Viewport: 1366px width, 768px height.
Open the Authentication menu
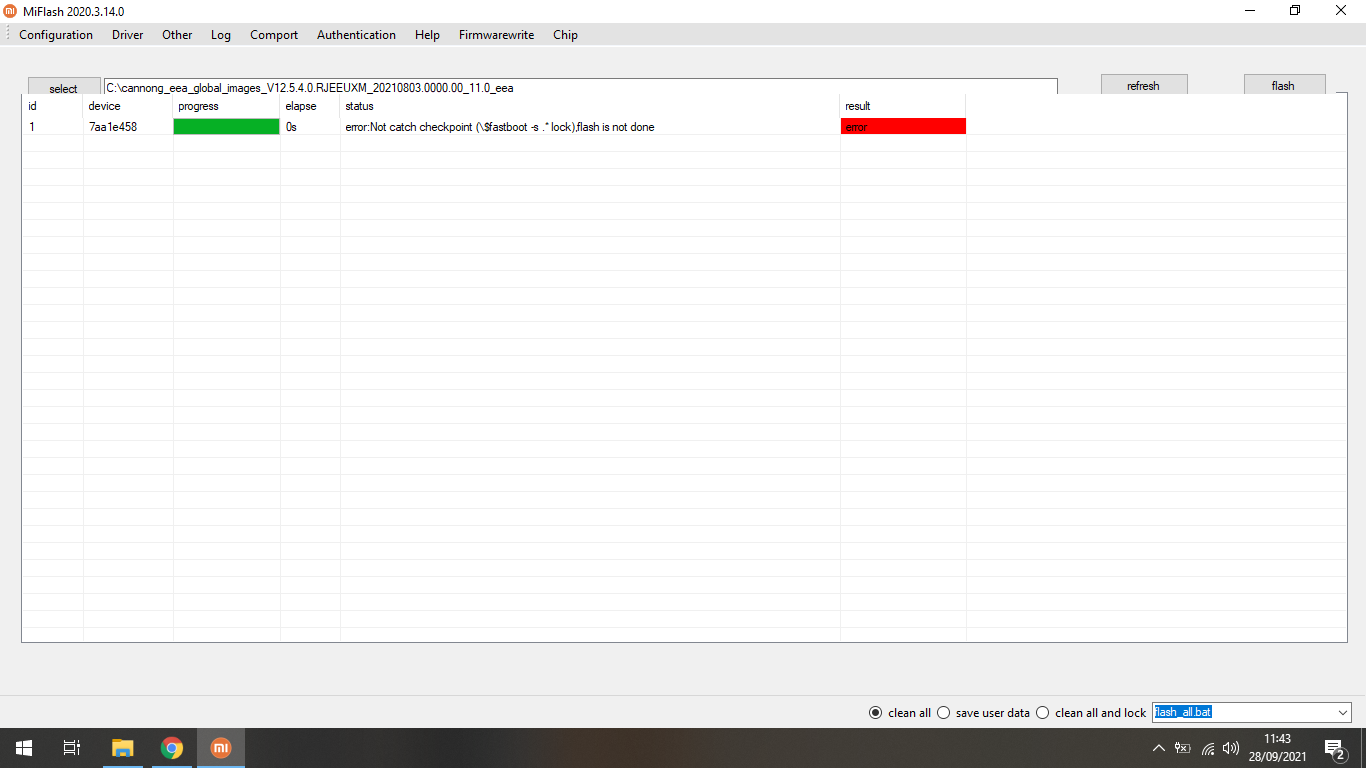click(356, 34)
